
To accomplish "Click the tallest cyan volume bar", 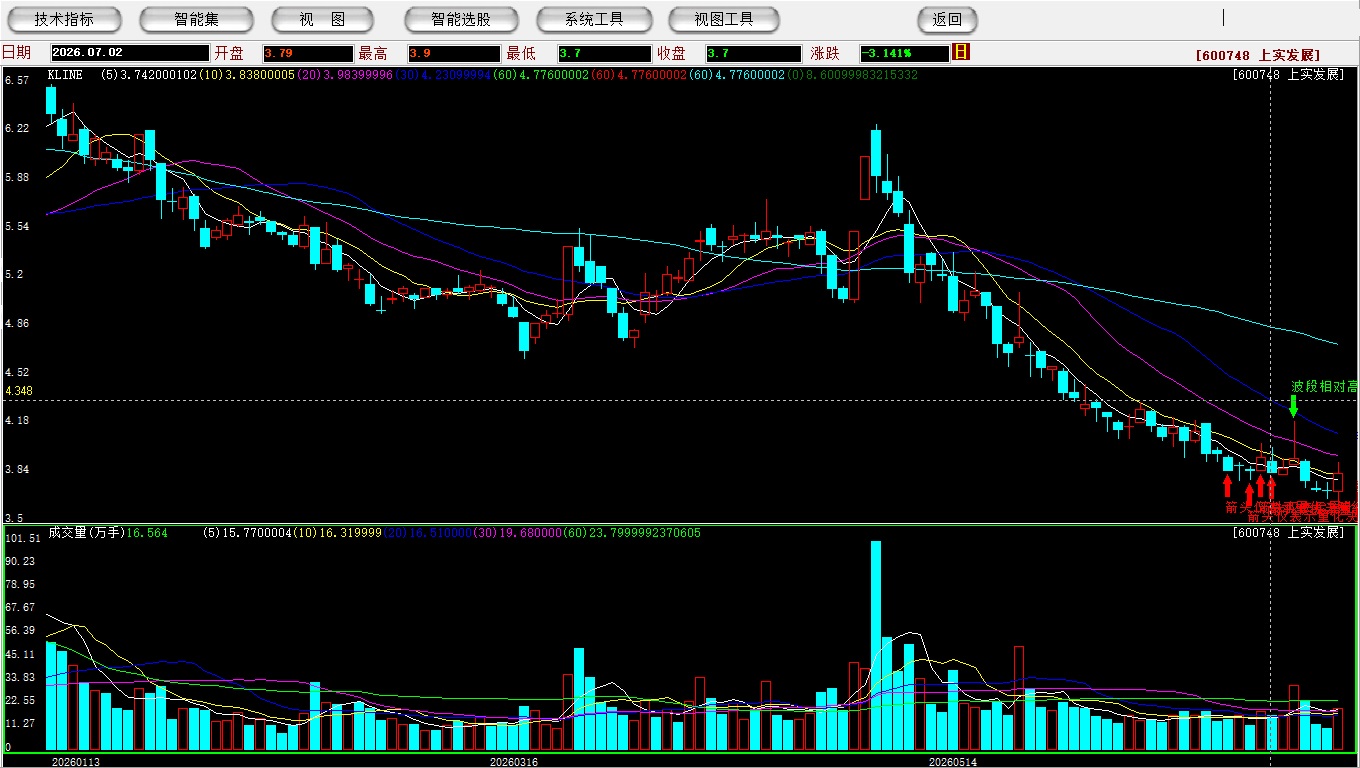I will tap(876, 646).
